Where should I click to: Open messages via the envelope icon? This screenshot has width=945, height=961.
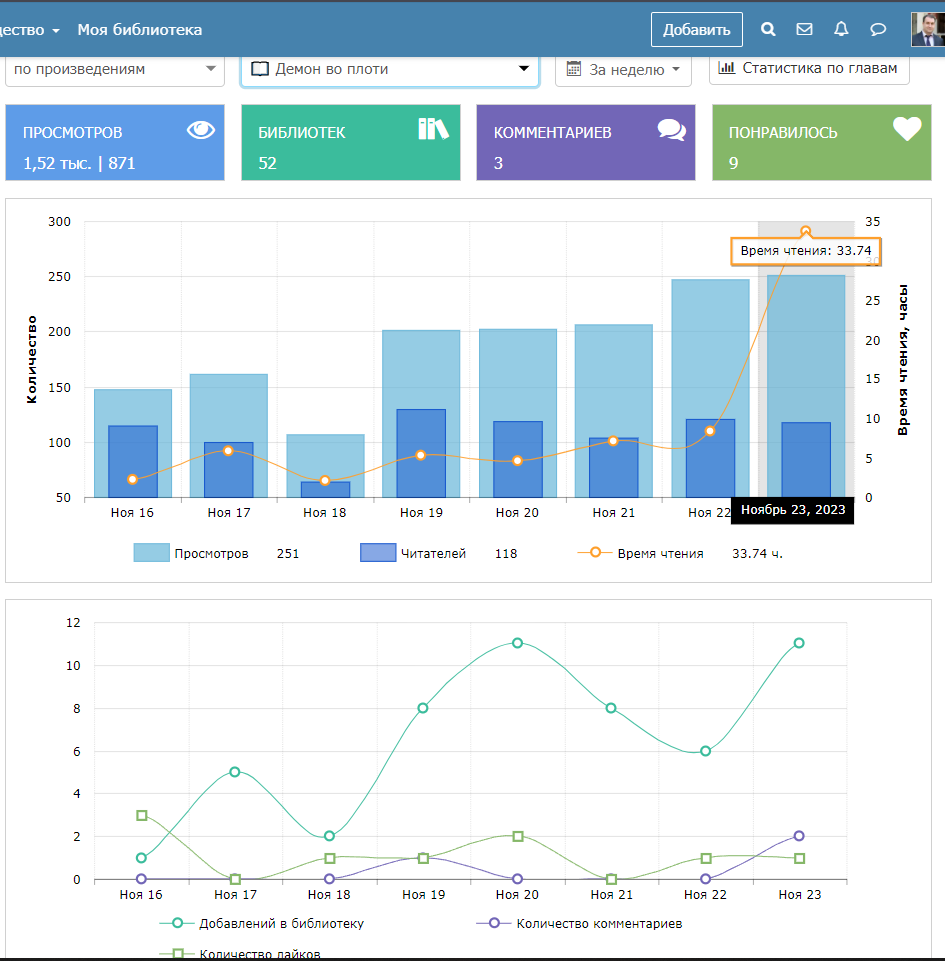tap(804, 30)
